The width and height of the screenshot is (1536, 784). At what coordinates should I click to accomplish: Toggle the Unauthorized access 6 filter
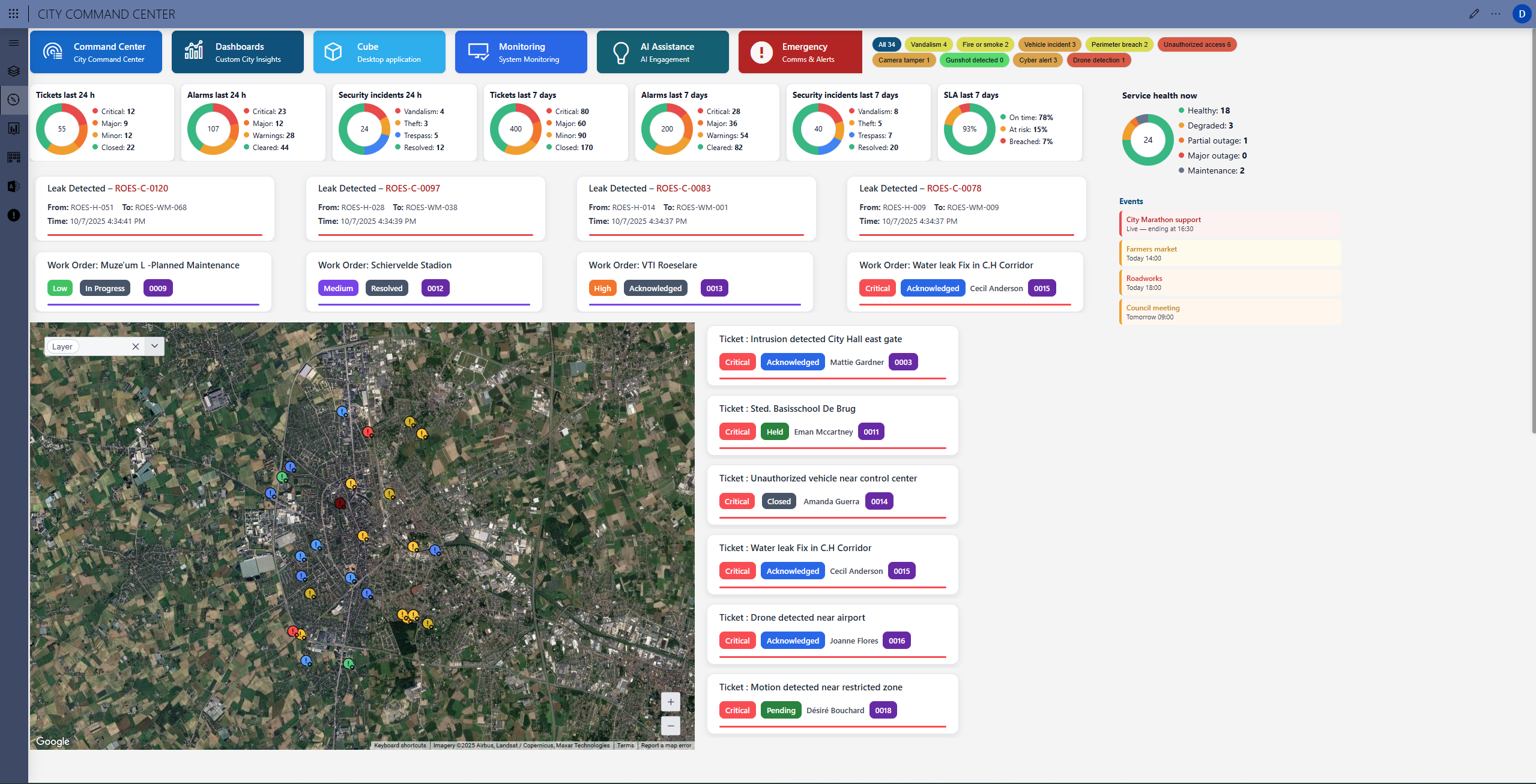(x=1196, y=44)
